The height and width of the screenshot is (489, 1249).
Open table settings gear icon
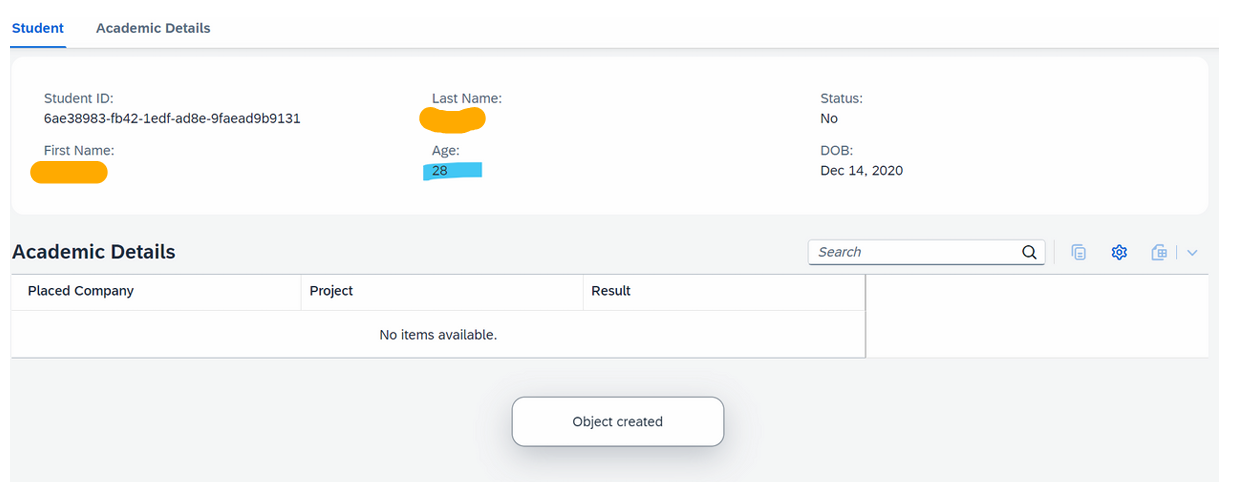coord(1119,252)
